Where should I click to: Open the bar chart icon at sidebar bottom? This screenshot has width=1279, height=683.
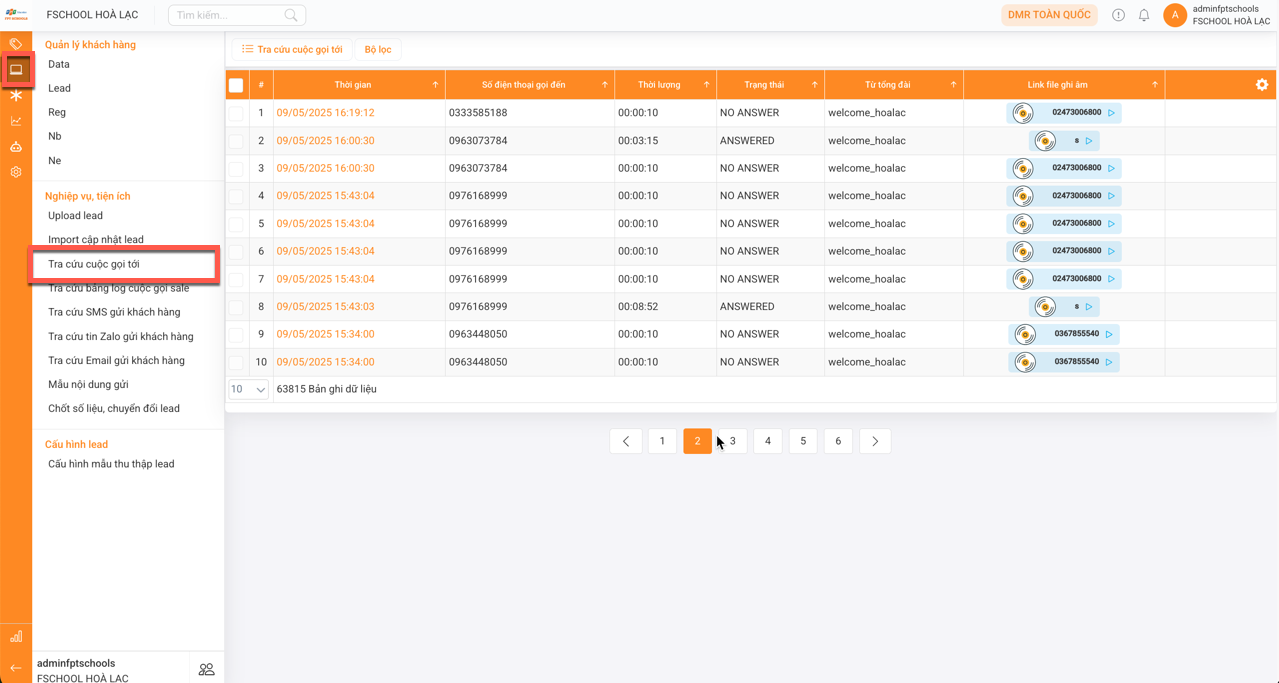tap(16, 637)
